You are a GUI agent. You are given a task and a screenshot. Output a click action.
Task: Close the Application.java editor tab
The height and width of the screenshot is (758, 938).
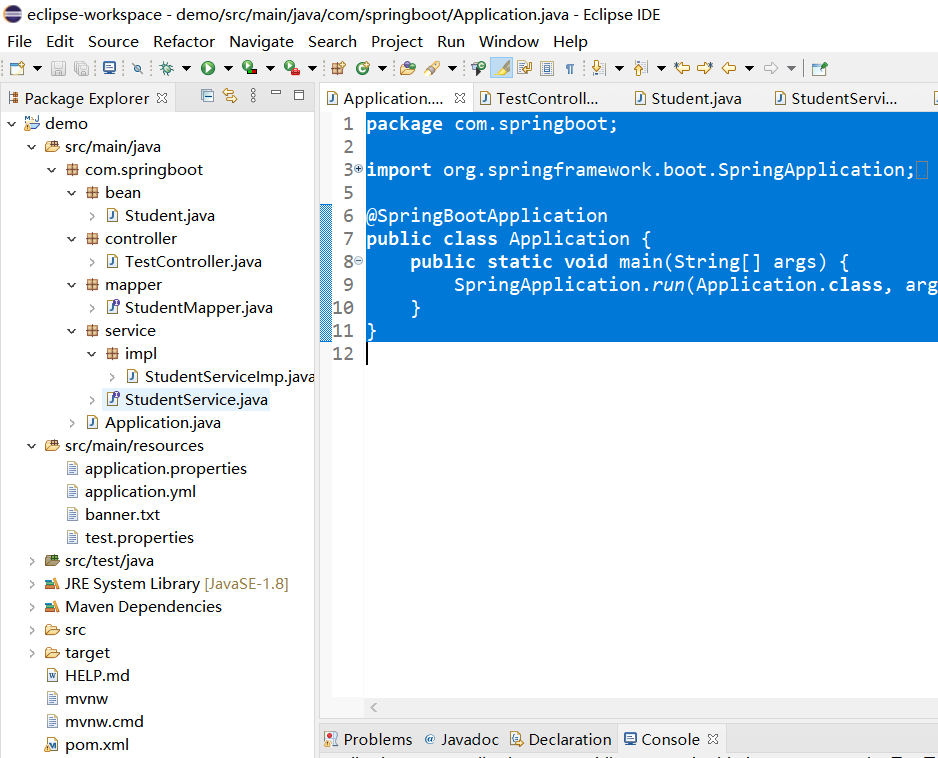click(x=460, y=98)
